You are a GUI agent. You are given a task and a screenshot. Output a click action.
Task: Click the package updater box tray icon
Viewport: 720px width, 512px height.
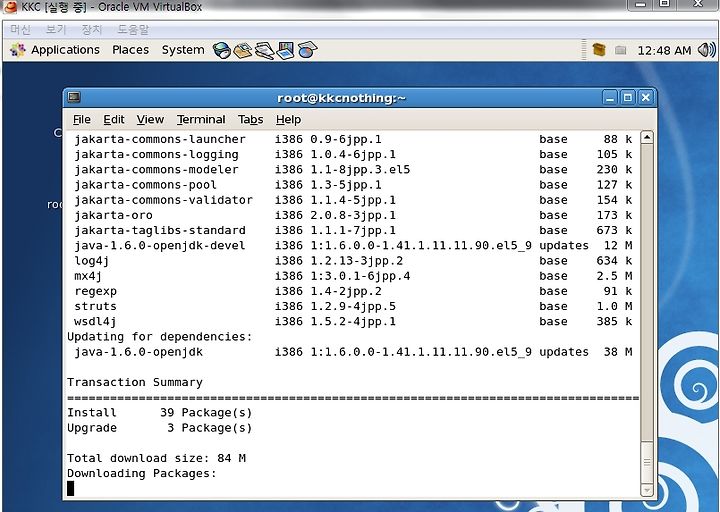[599, 50]
